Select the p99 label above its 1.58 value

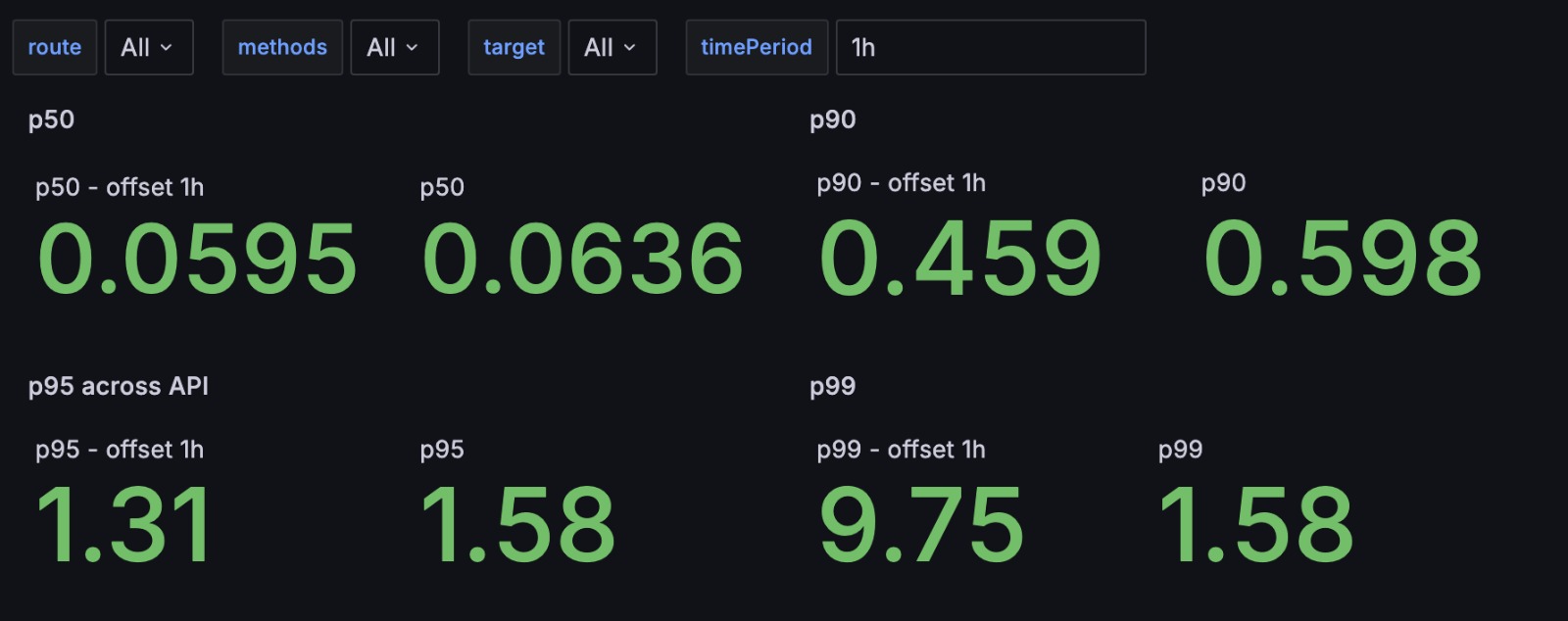[1180, 450]
